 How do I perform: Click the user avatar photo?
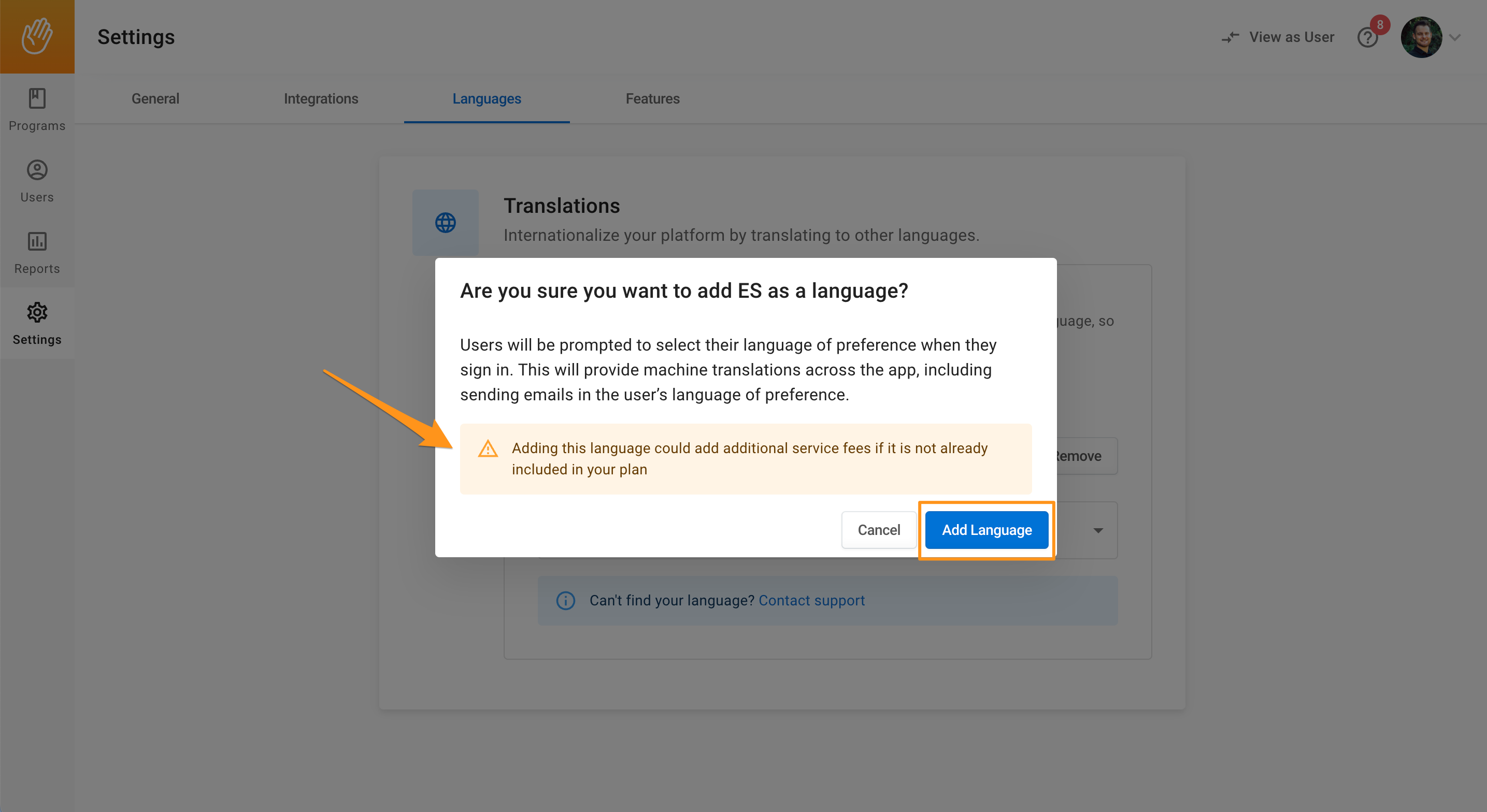coord(1421,37)
